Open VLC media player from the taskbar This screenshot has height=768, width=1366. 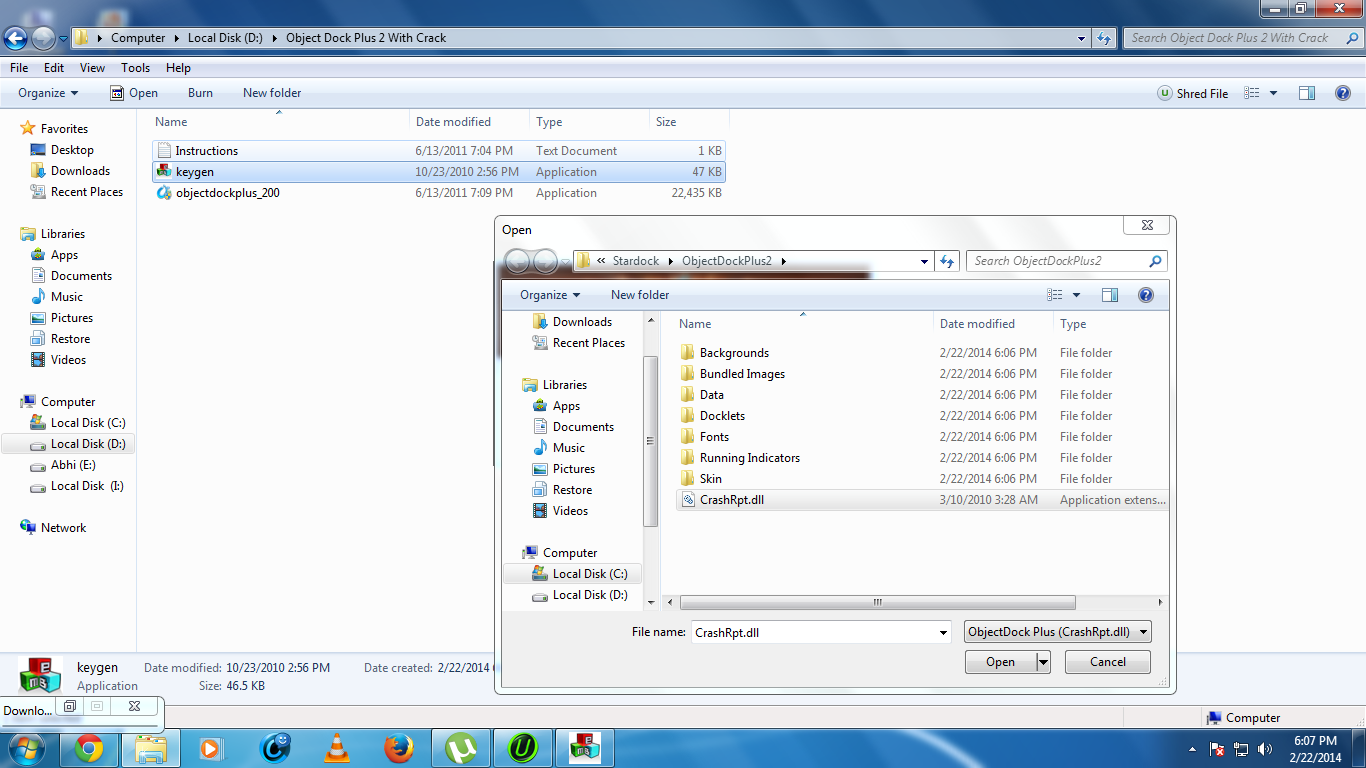tap(336, 748)
